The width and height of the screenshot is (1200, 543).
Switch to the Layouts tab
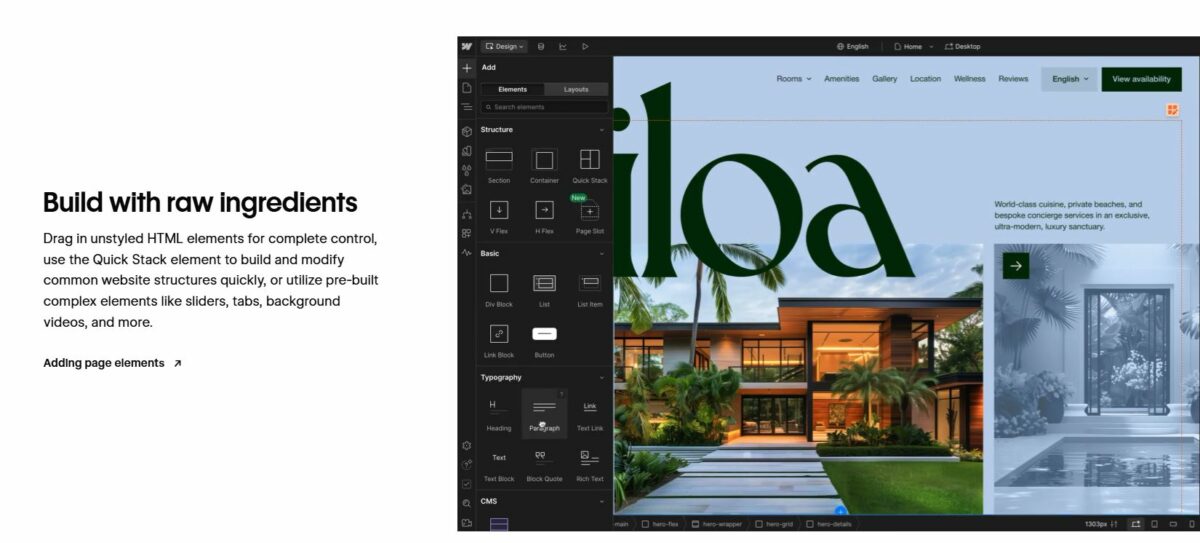coord(576,89)
